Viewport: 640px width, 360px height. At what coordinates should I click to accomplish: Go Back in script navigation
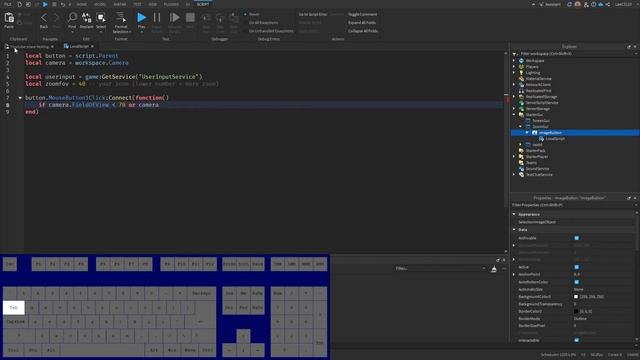pos(44,20)
